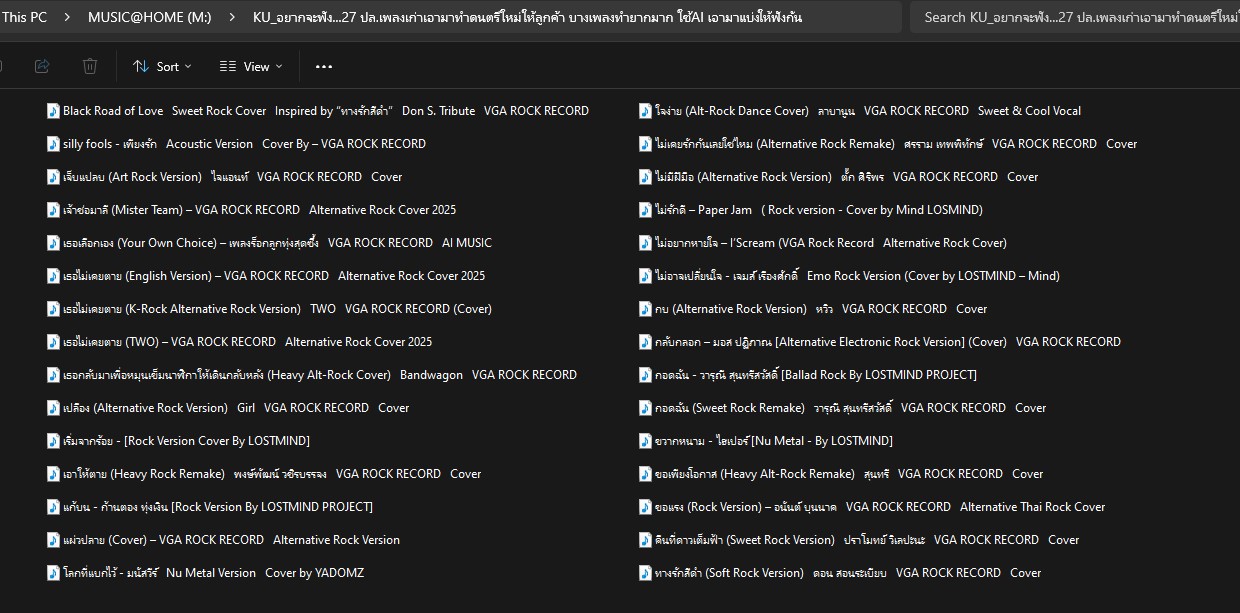Expand the Sort dropdown
This screenshot has width=1240, height=613.
pyautogui.click(x=162, y=66)
